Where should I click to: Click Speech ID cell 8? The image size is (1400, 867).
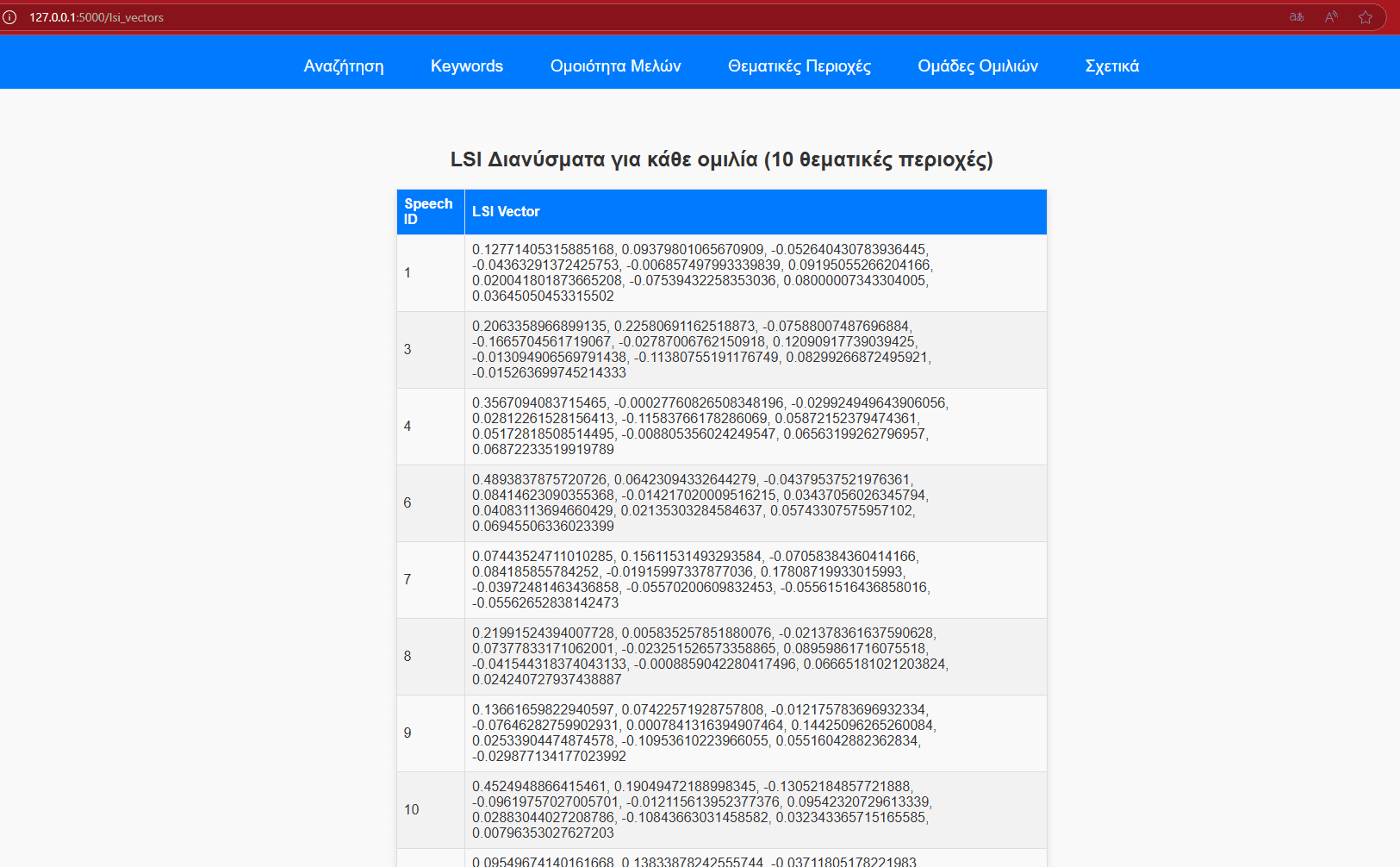tap(431, 657)
